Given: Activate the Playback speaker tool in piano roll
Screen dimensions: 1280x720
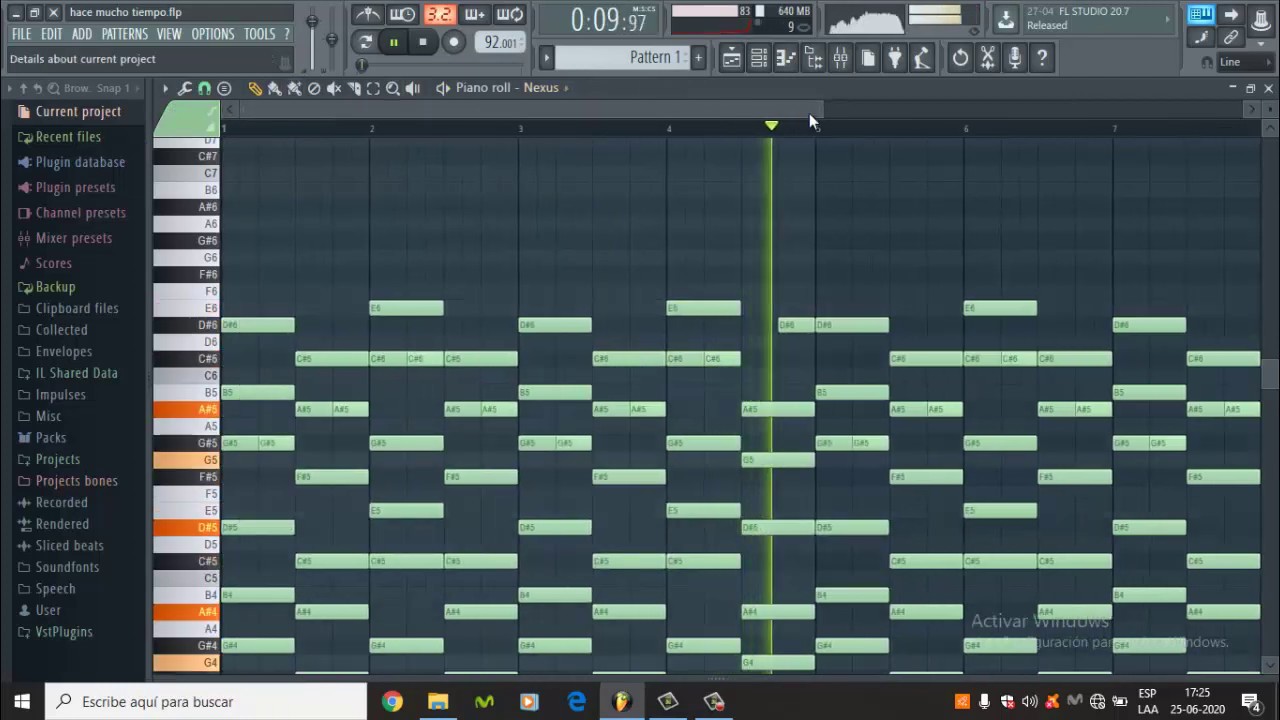Looking at the screenshot, I should (x=413, y=88).
